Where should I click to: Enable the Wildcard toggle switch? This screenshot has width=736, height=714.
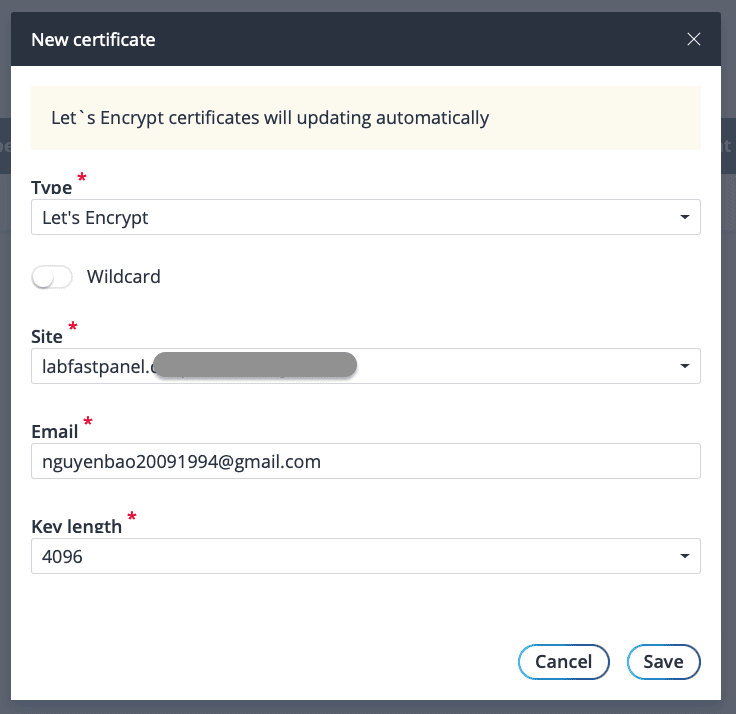tap(52, 277)
